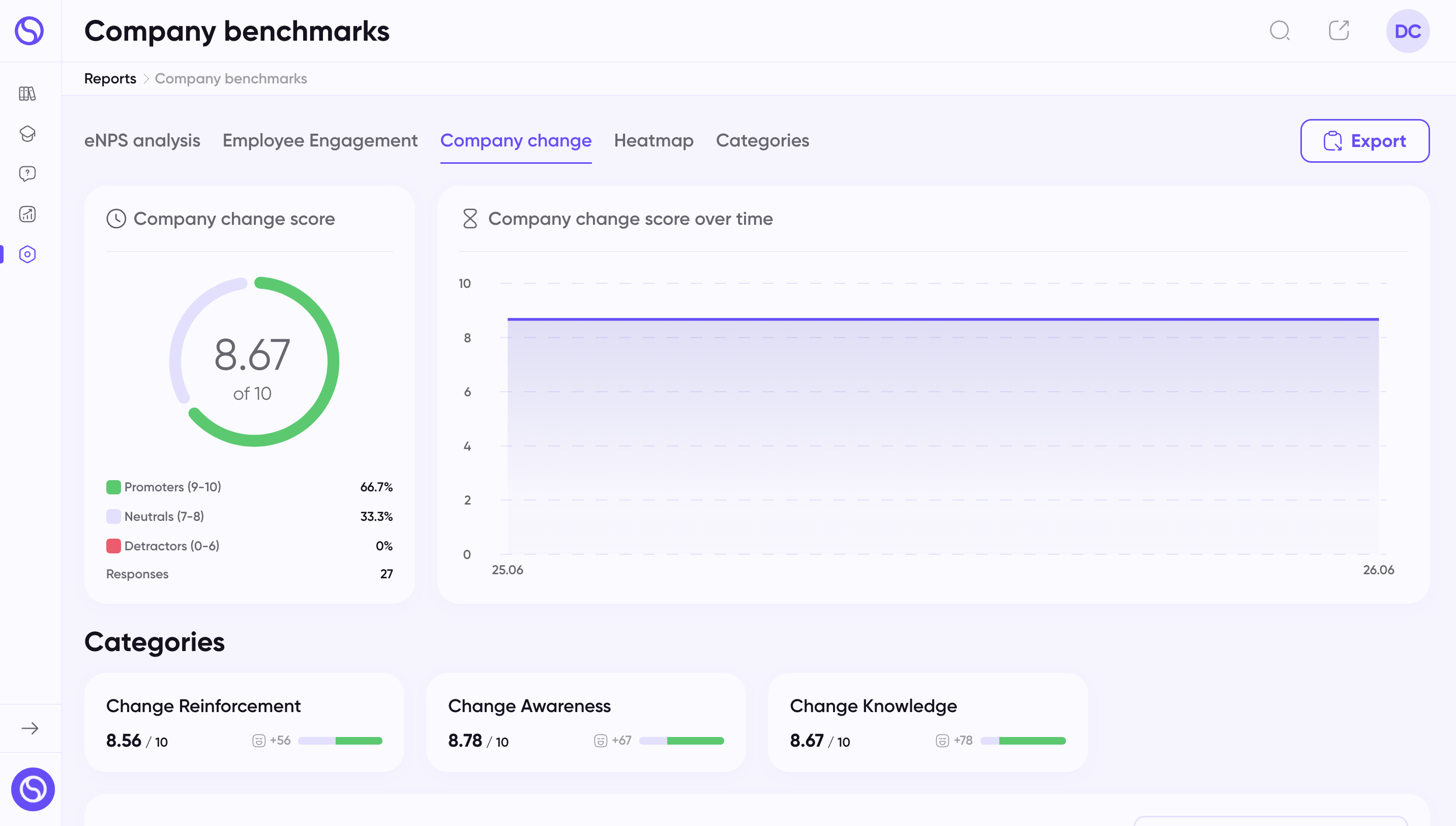The height and width of the screenshot is (826, 1456).
Task: Click the Change Reinforcement progress bar
Action: (x=340, y=741)
